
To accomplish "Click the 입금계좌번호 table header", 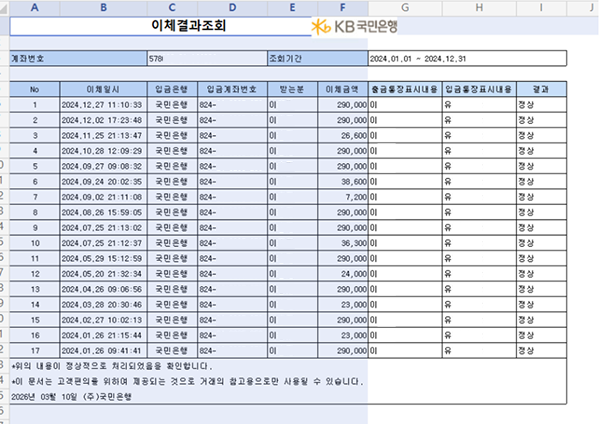I will click(x=232, y=89).
